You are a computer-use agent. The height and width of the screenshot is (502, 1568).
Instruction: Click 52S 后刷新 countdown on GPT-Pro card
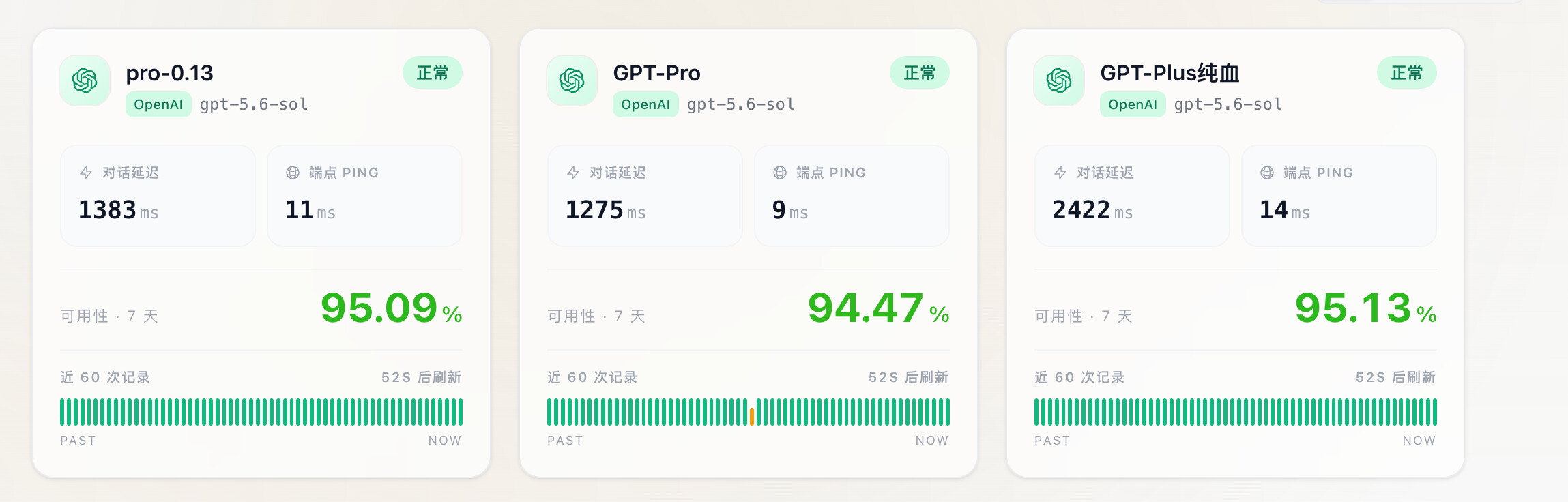pyautogui.click(x=909, y=377)
